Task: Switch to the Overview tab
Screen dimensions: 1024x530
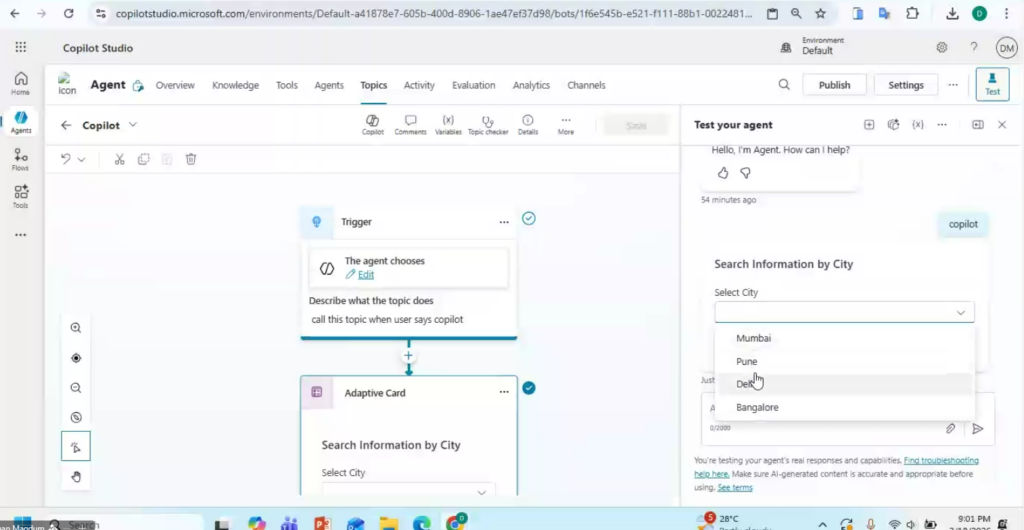Action: [x=175, y=85]
